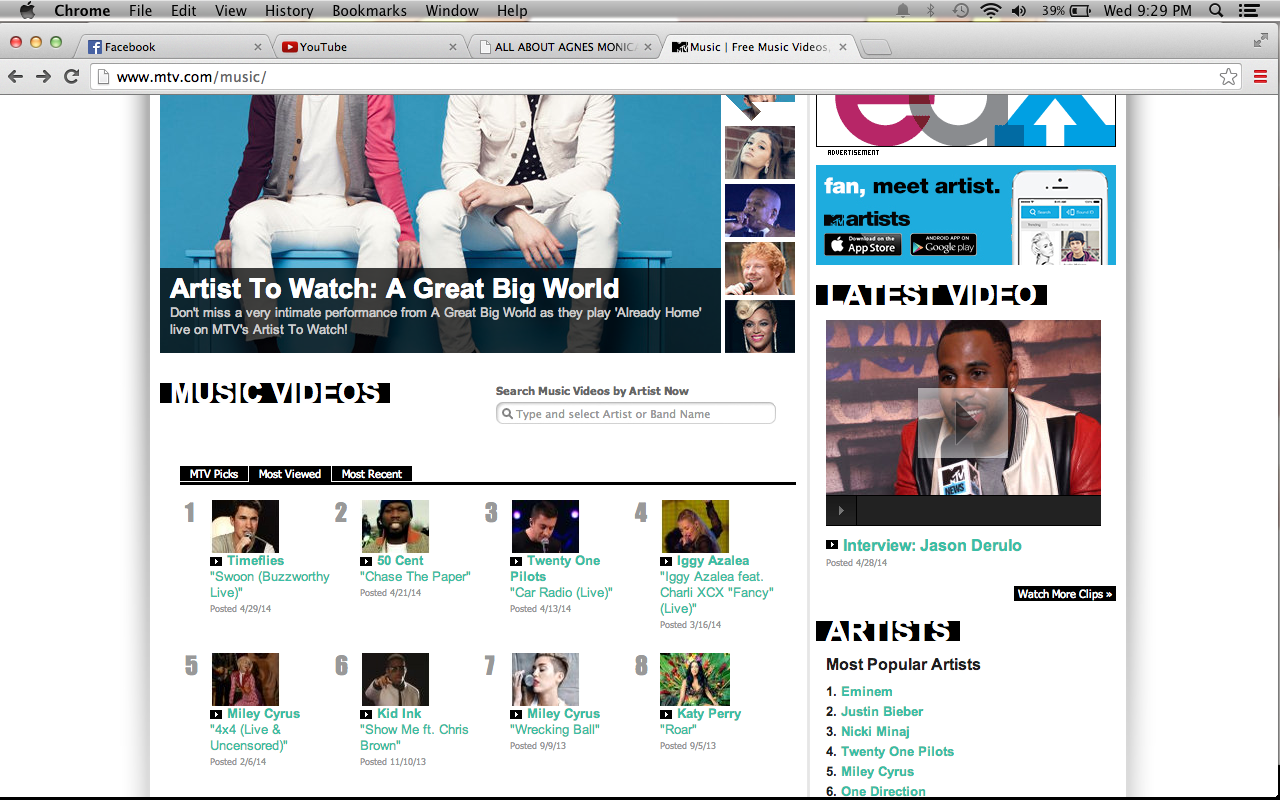This screenshot has height=800, width=1280.
Task: Open the Eminem artist link
Action: tap(866, 691)
